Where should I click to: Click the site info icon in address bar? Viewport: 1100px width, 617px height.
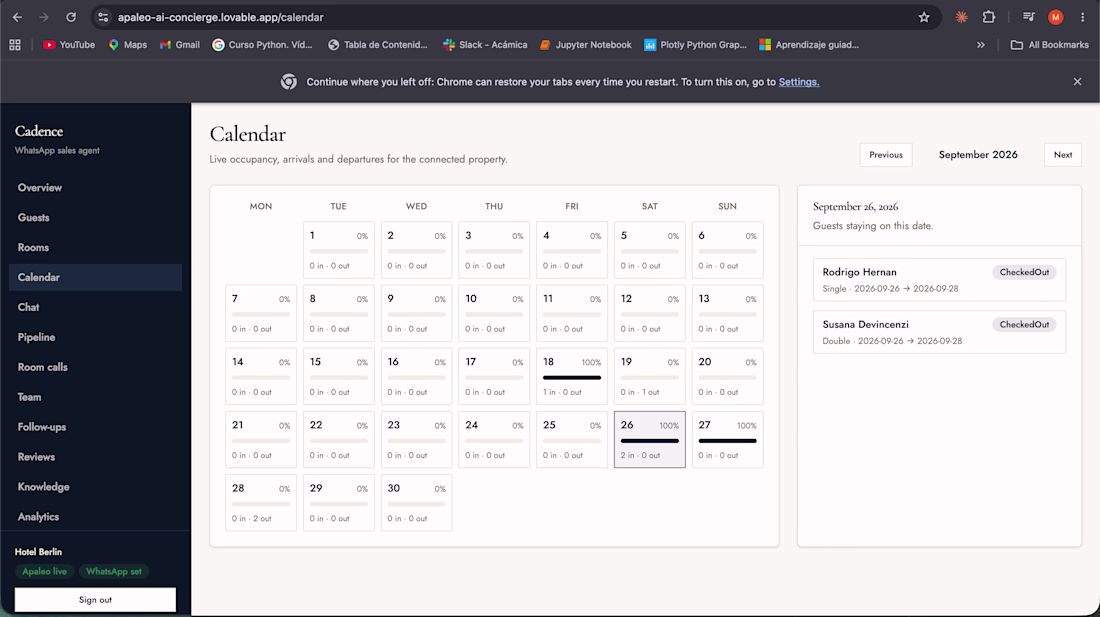click(x=103, y=18)
